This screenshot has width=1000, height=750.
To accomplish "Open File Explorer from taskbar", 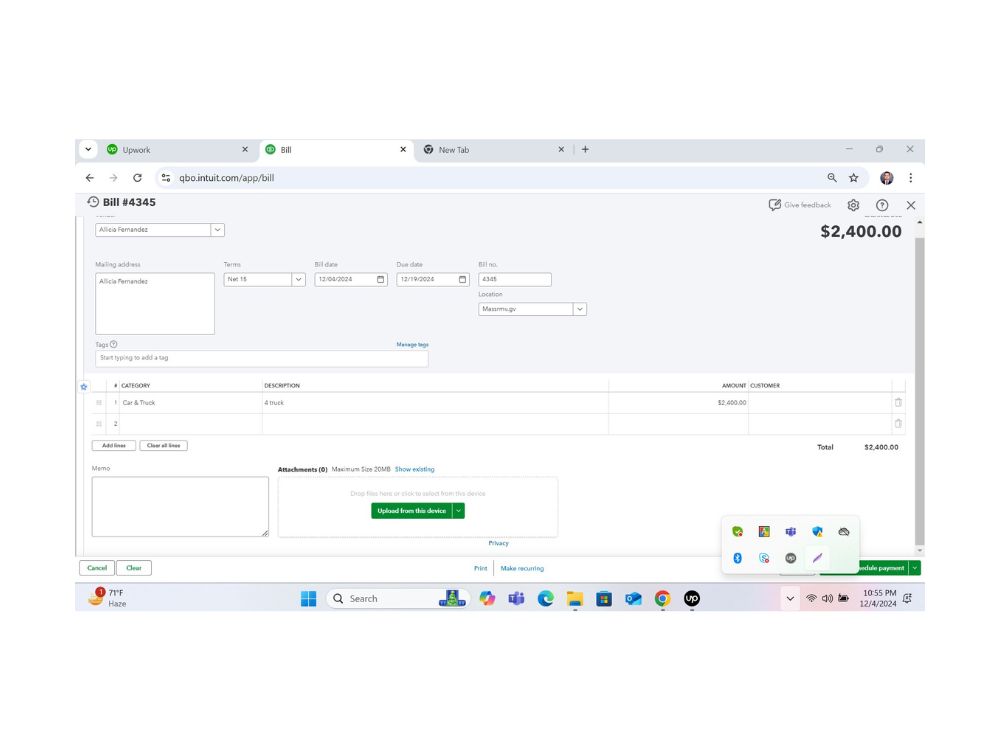I will [575, 598].
